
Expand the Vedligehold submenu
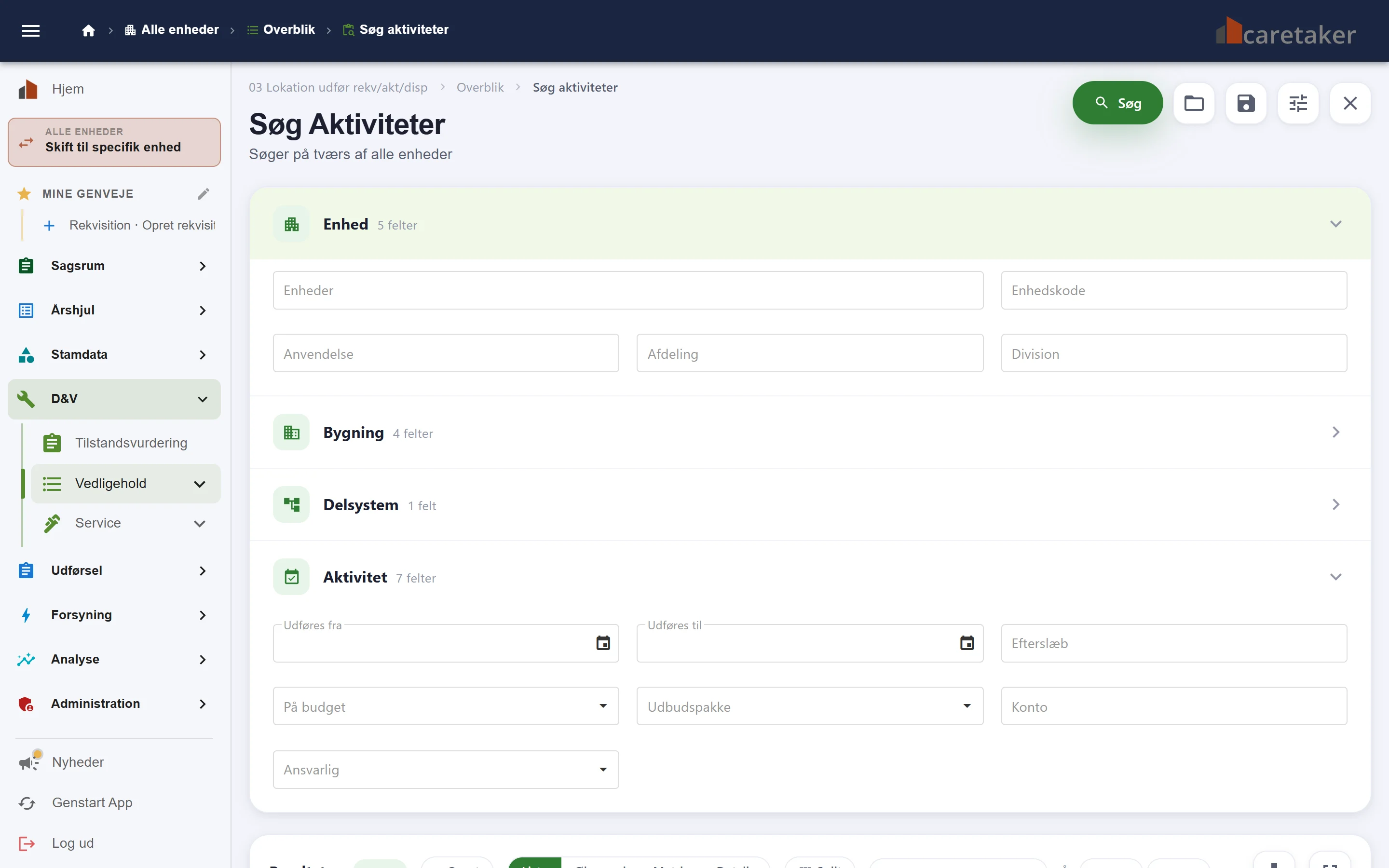(199, 484)
